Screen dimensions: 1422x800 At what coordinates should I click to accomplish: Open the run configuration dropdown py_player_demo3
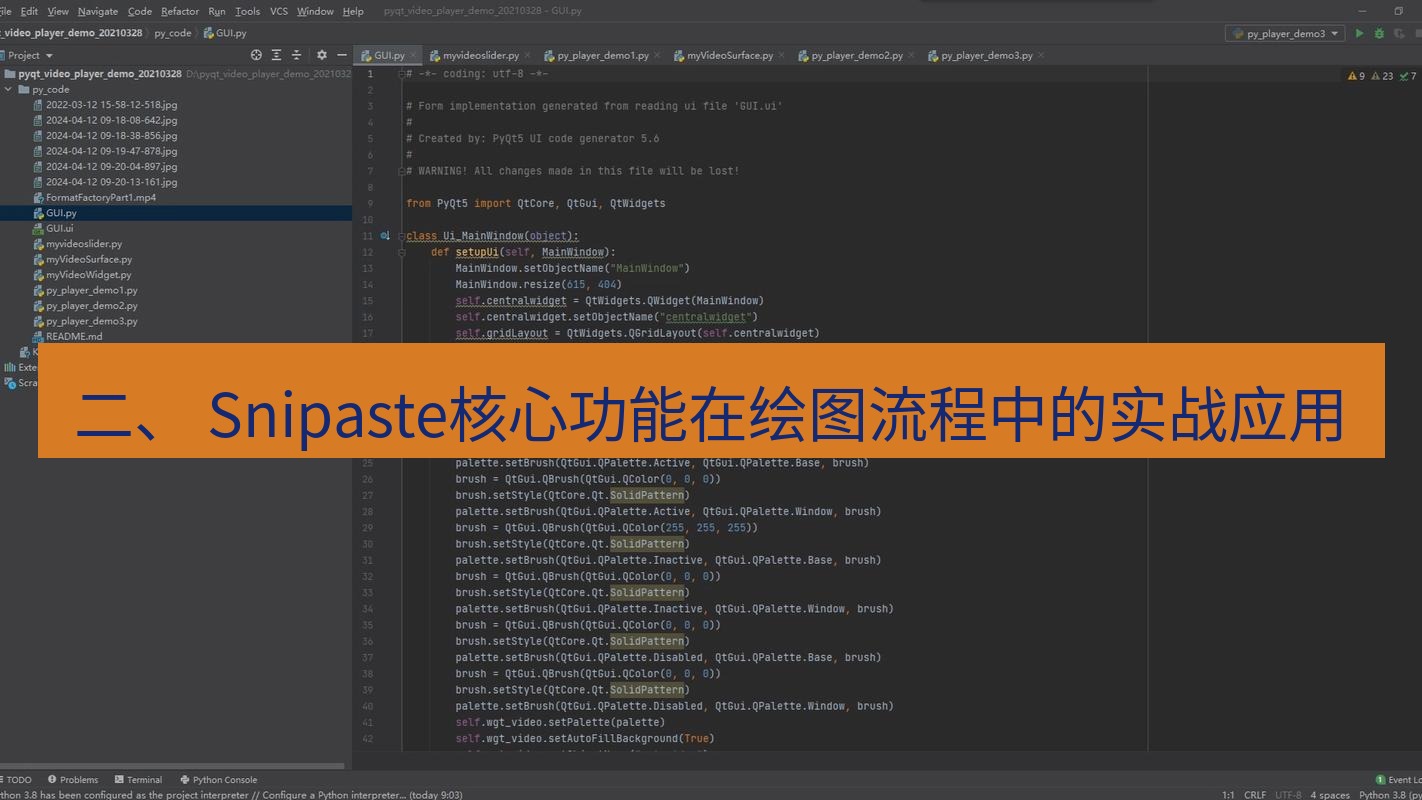[x=1285, y=32]
